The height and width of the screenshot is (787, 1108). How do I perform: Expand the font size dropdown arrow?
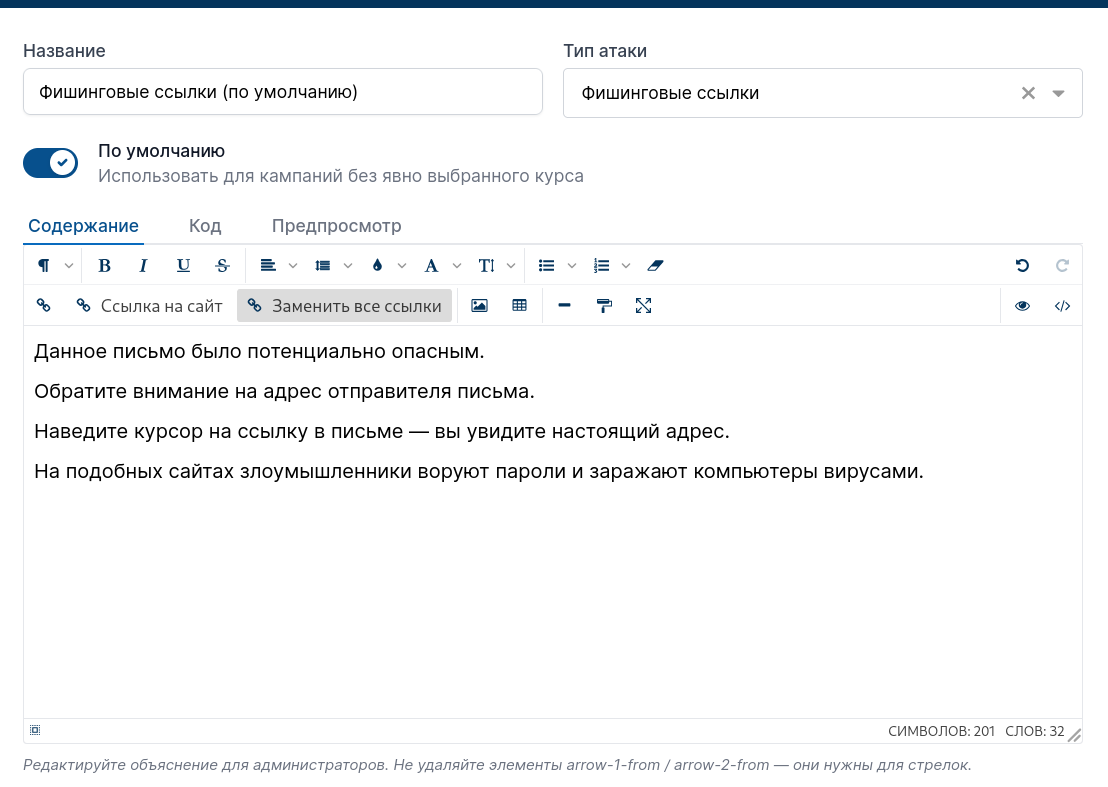512,266
